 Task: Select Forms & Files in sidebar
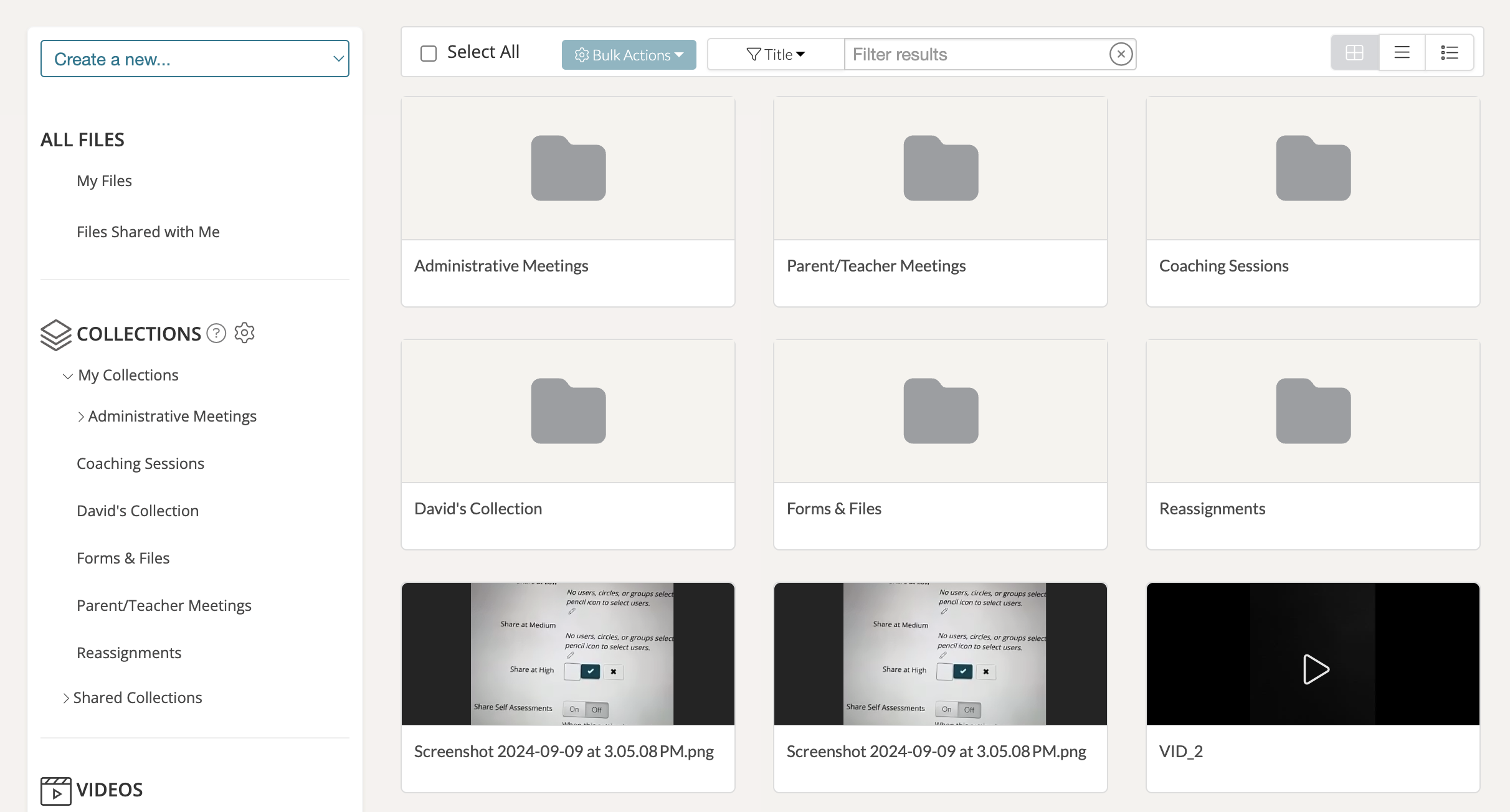pyautogui.click(x=123, y=559)
